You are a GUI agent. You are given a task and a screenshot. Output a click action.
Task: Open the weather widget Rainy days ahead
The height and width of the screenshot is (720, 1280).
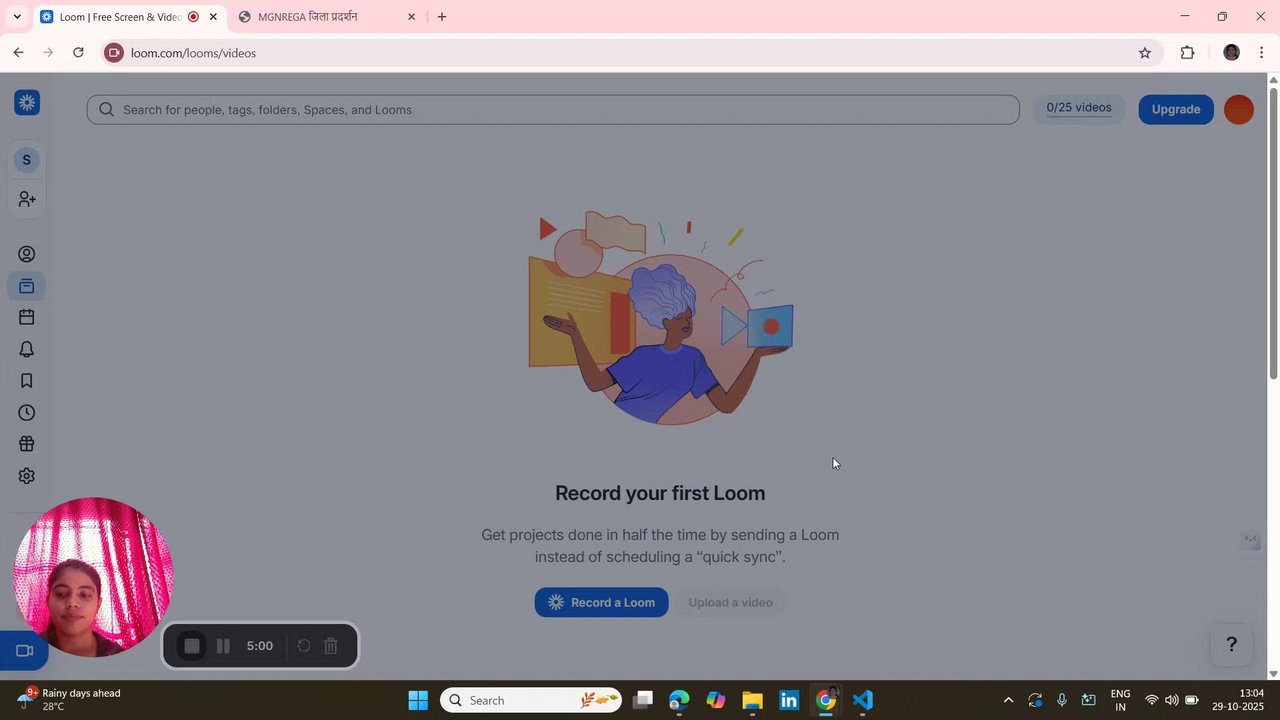point(70,700)
